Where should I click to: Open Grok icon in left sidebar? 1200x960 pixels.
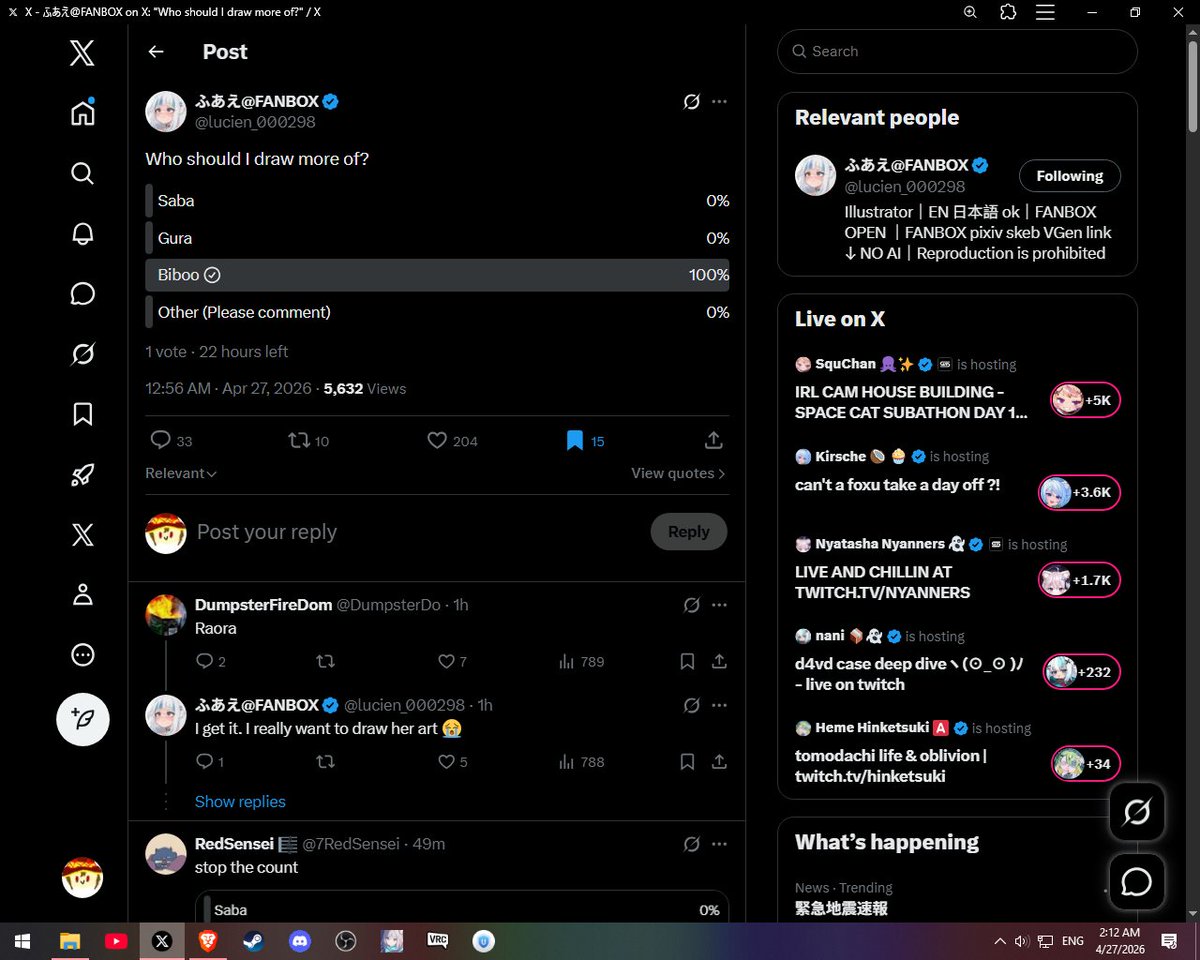coord(82,353)
